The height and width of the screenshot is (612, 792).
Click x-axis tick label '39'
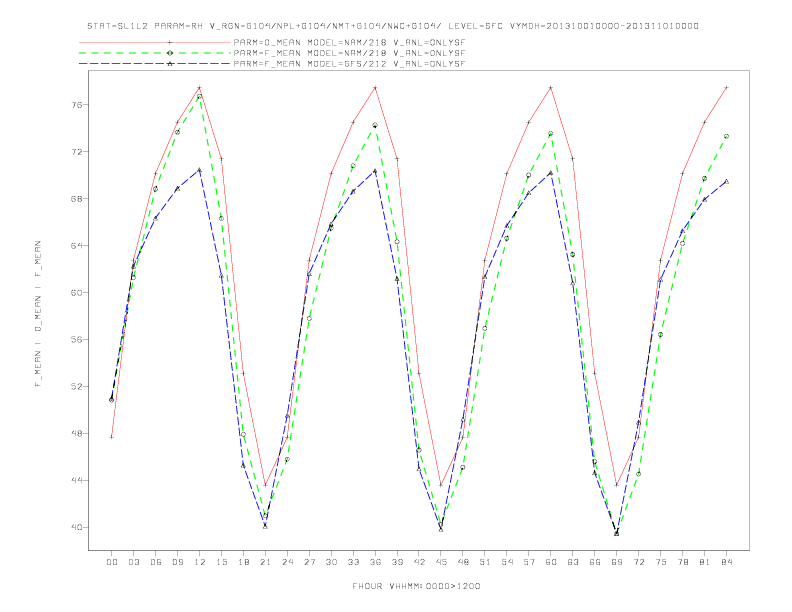[397, 562]
